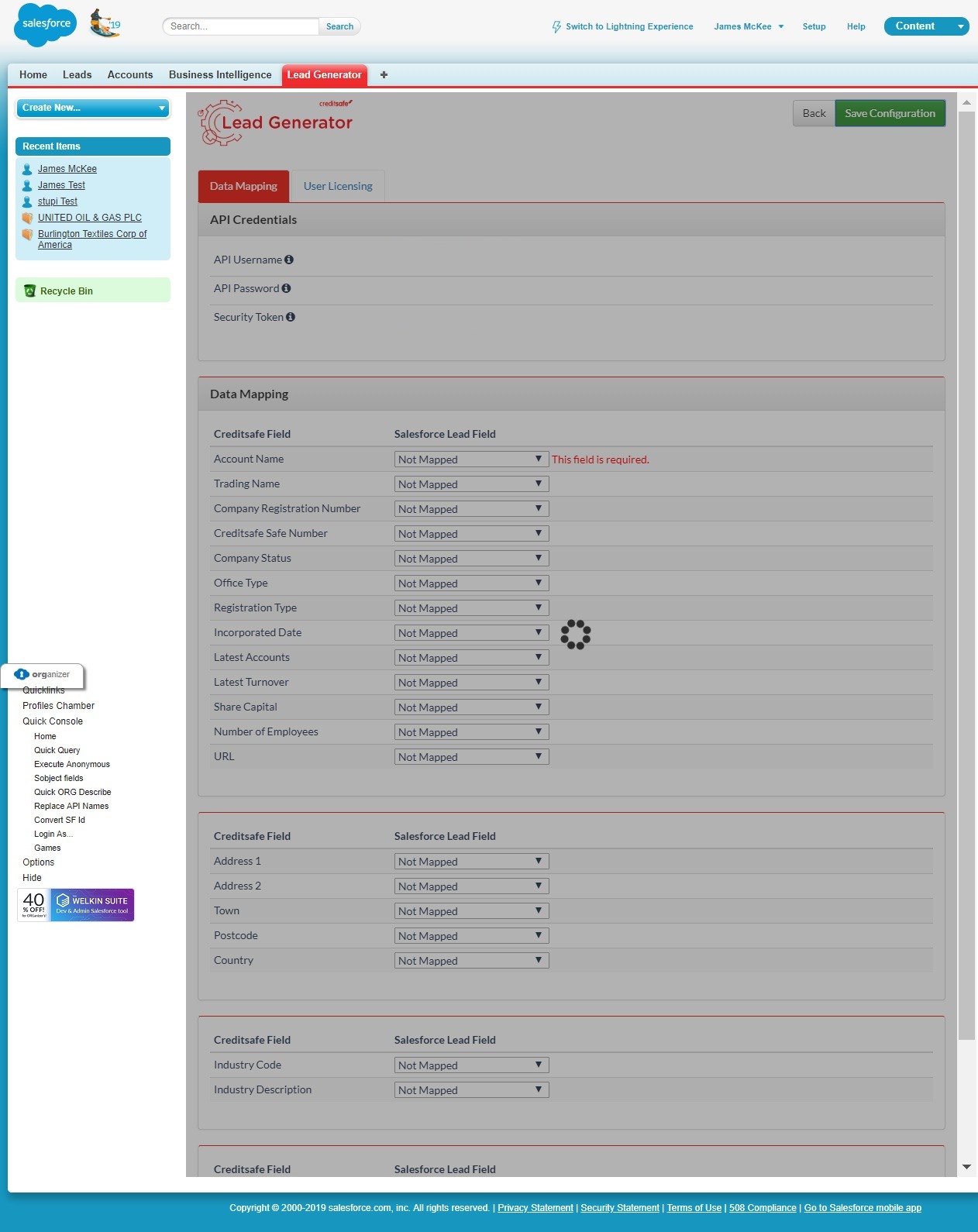The height and width of the screenshot is (1232, 978).
Task: Expand the Create New... menu
Action: 93,108
